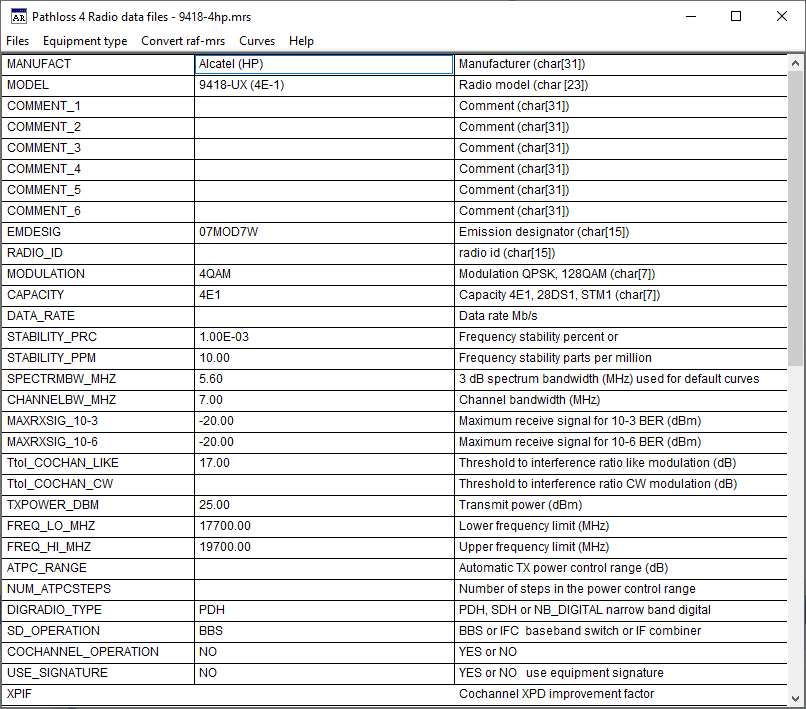806x709 pixels.
Task: Click the empty DATA_RATE value cell
Action: point(324,316)
